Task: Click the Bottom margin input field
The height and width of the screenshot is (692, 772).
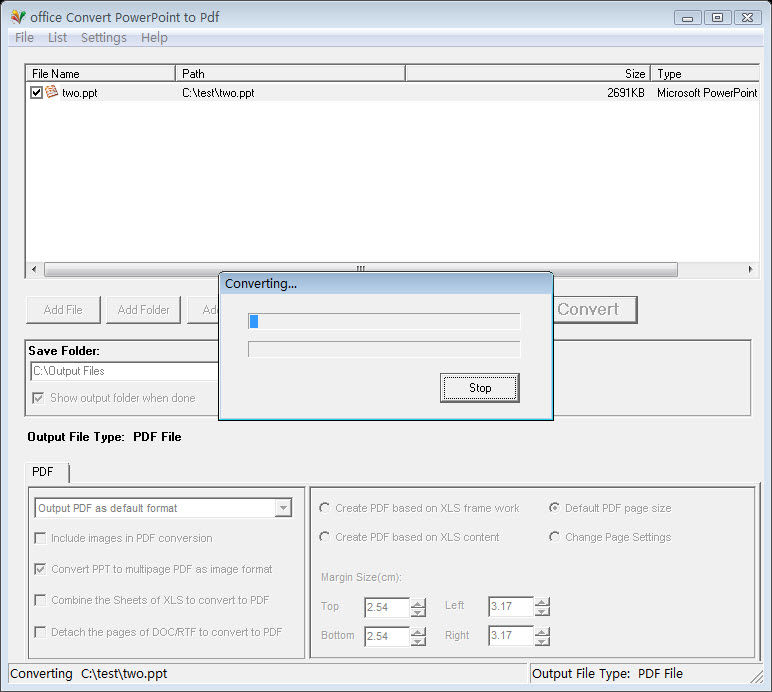Action: pyautogui.click(x=387, y=636)
